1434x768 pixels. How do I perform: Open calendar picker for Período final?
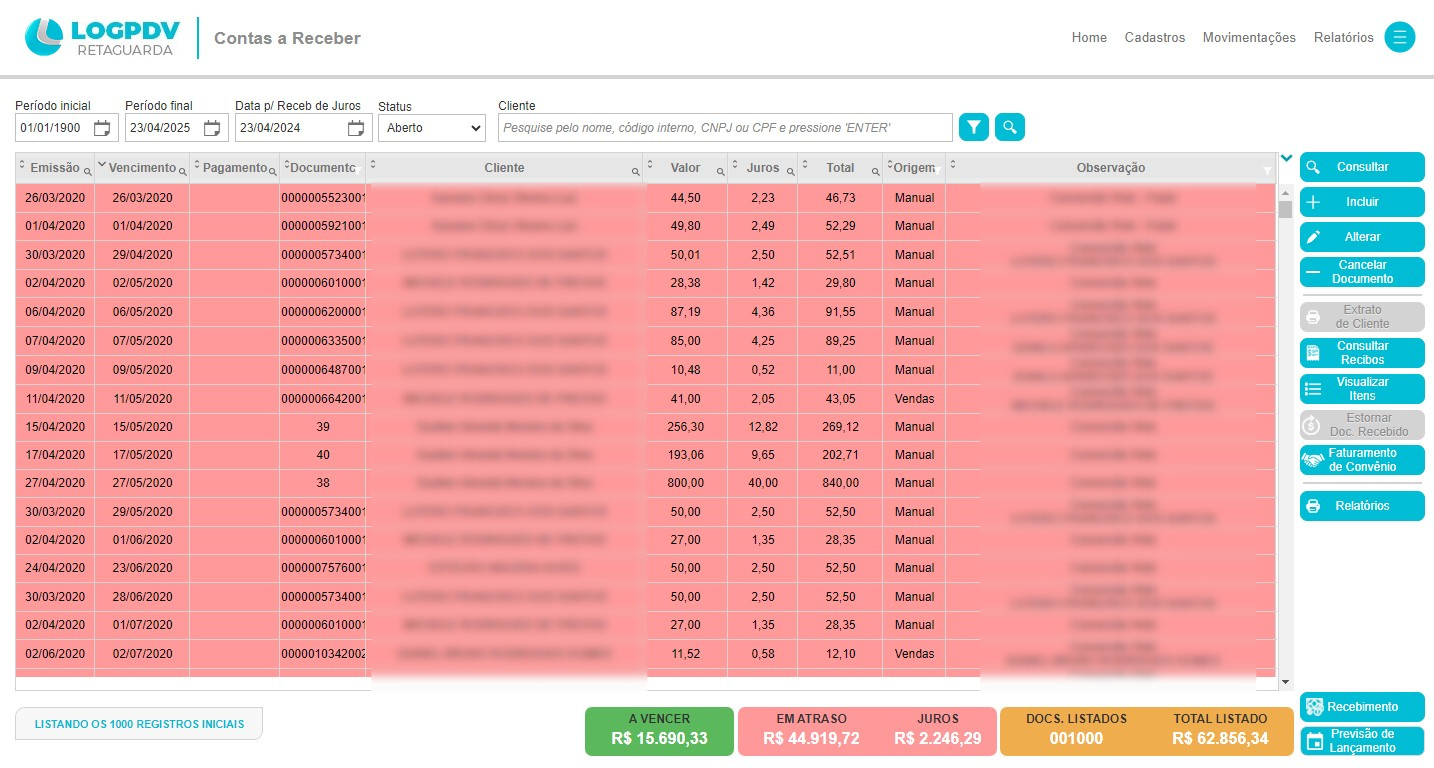tap(212, 128)
